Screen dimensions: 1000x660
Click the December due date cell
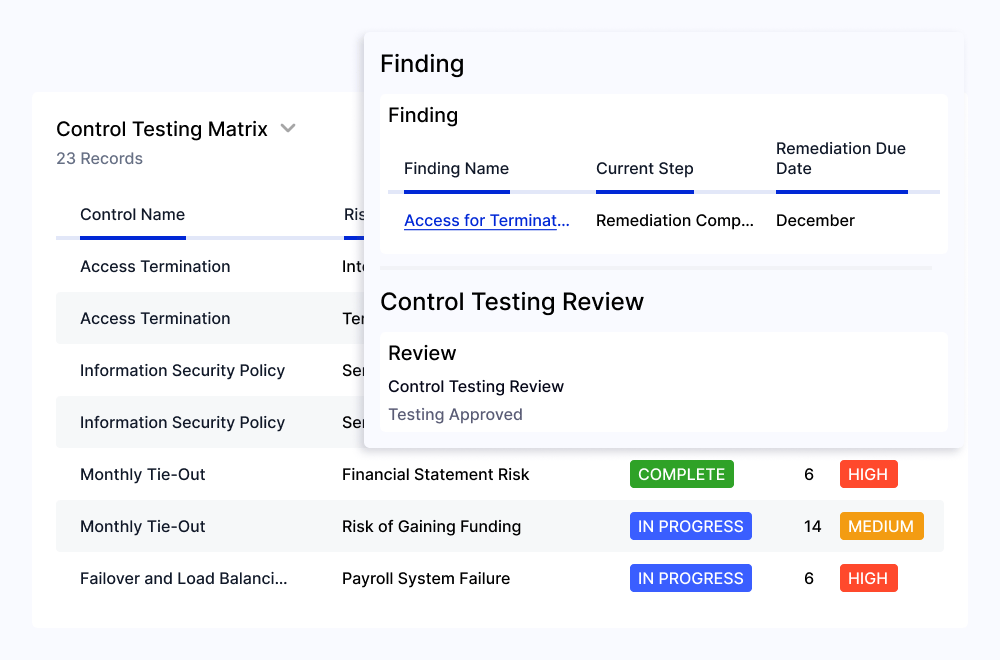[x=815, y=221]
